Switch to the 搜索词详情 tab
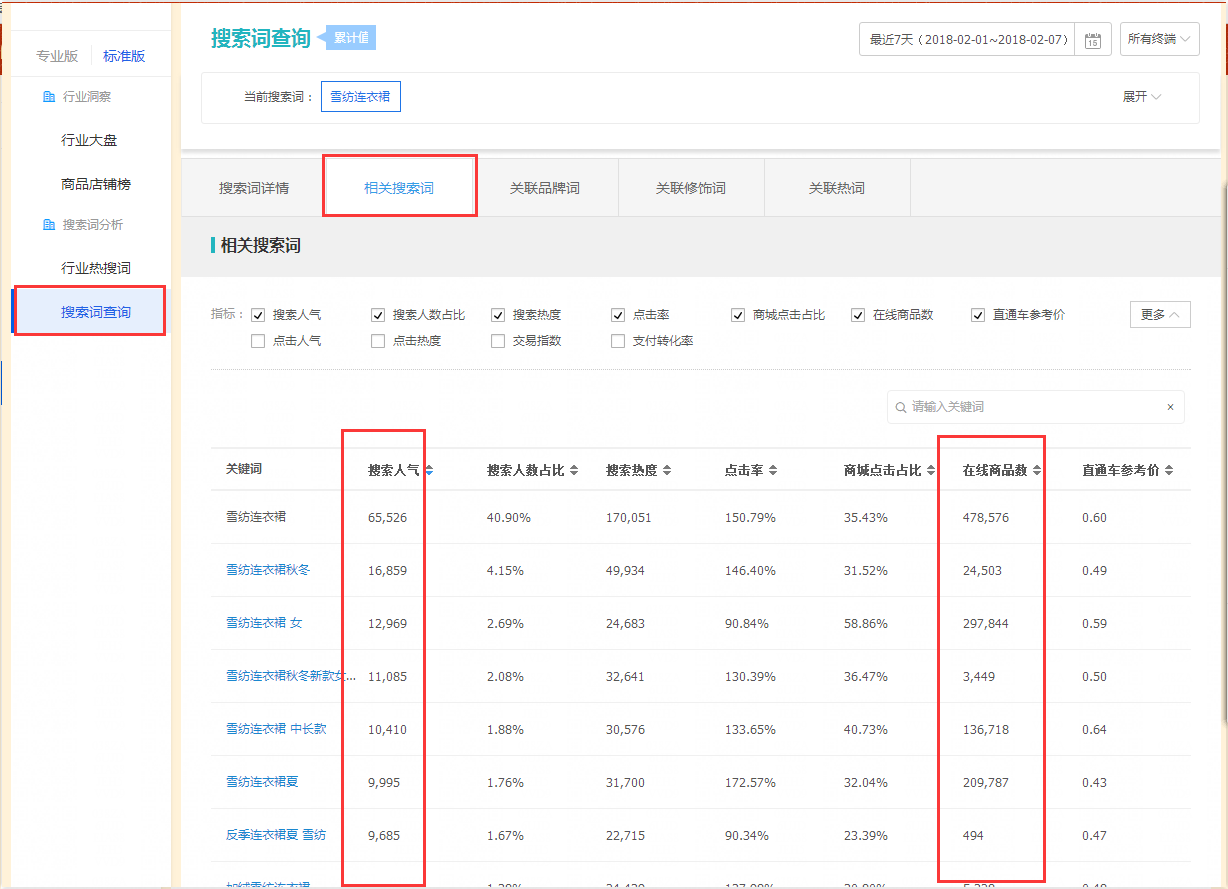This screenshot has width=1228, height=889. tap(254, 188)
